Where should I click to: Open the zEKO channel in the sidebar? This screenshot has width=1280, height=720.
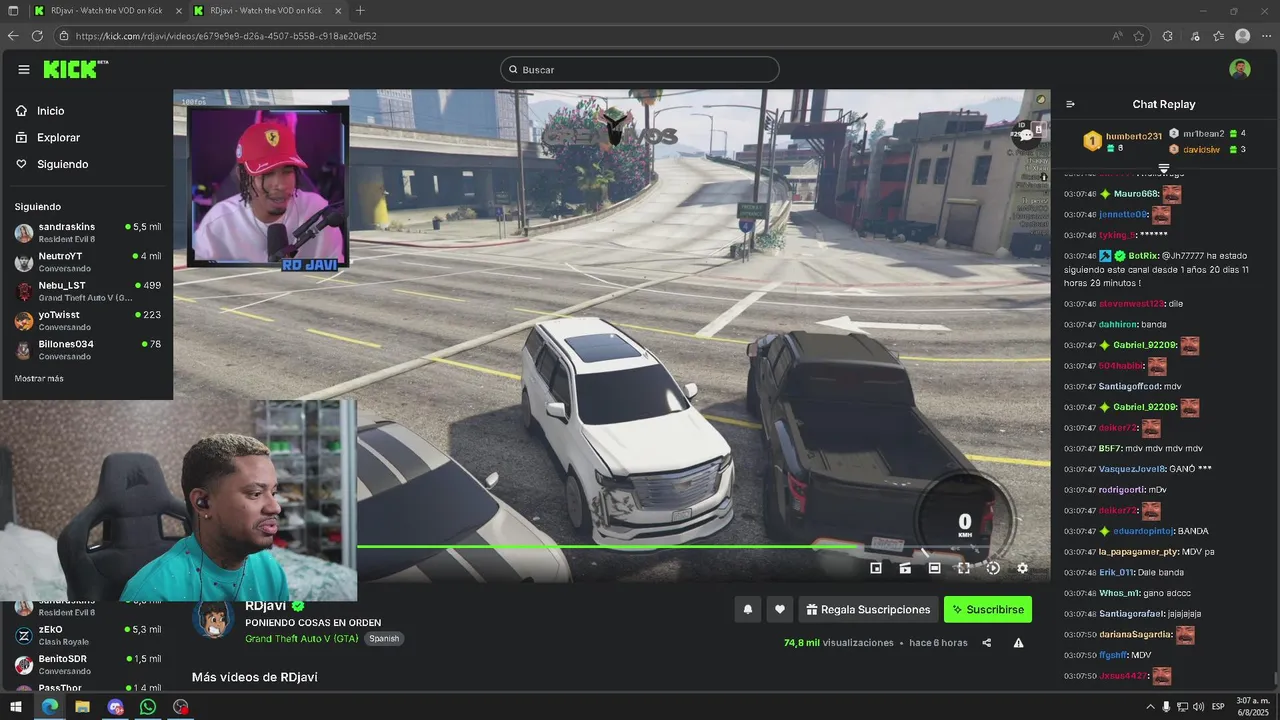87,635
